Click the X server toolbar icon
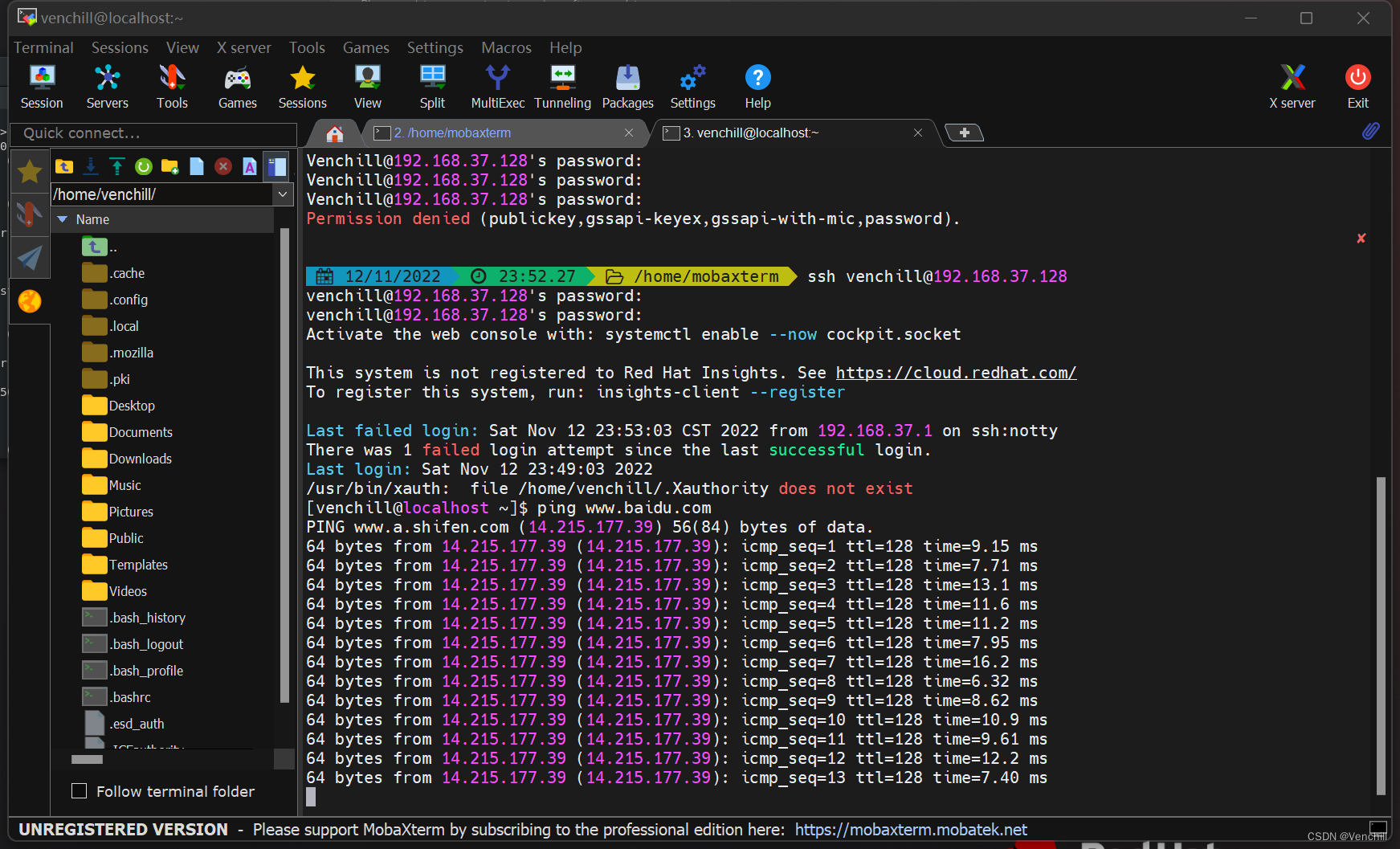This screenshot has width=1400, height=849. pyautogui.click(x=1292, y=87)
